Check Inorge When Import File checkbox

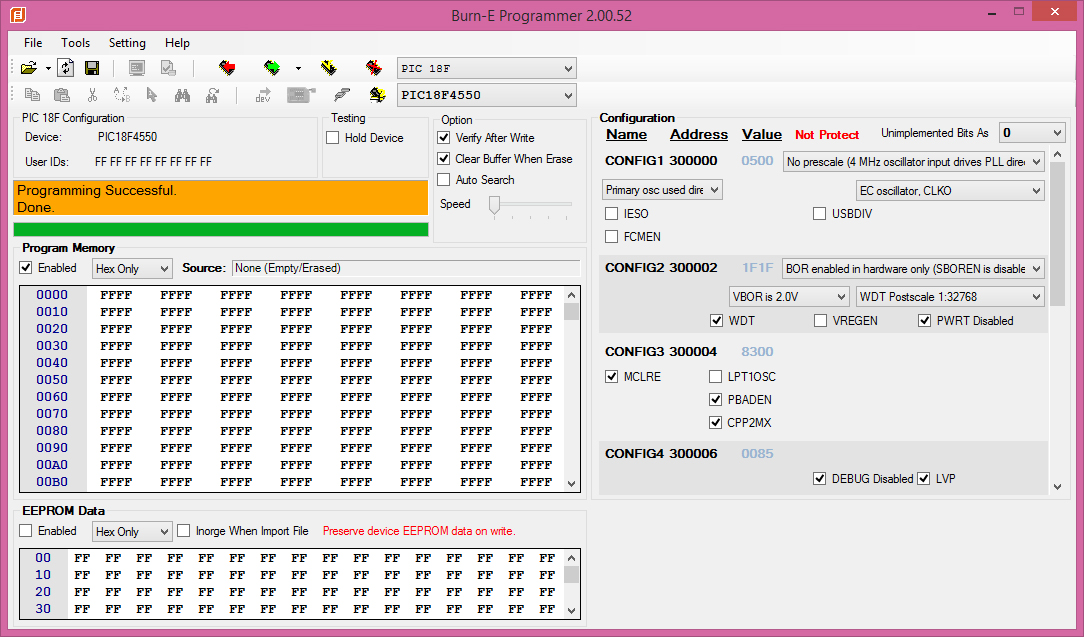point(183,530)
